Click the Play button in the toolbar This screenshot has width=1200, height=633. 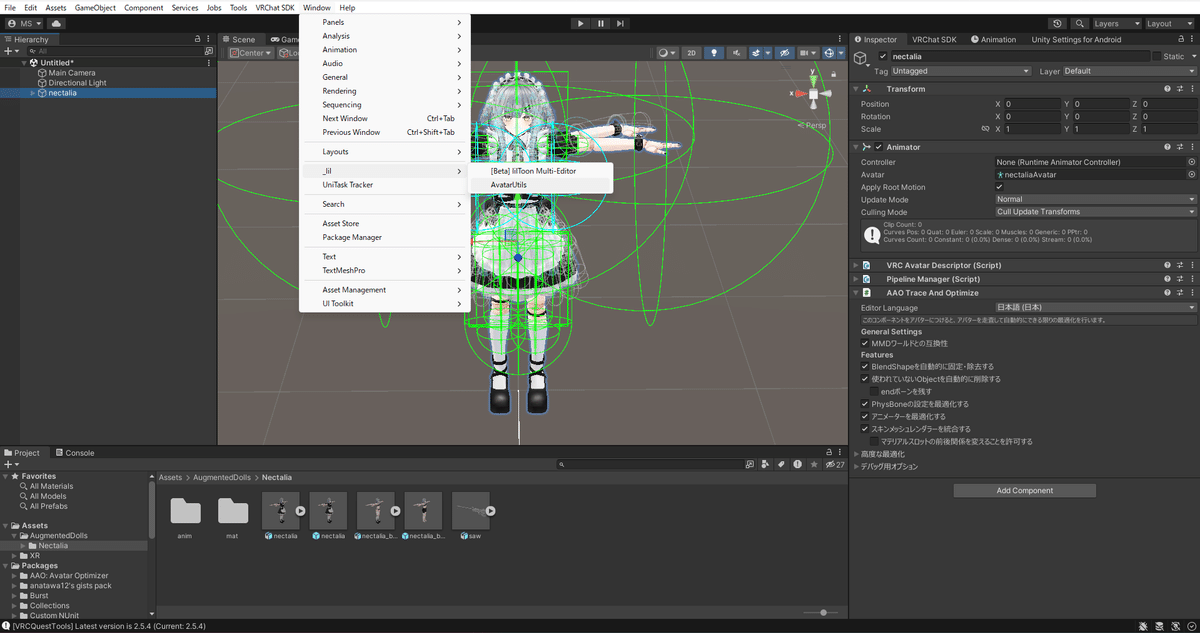(581, 23)
